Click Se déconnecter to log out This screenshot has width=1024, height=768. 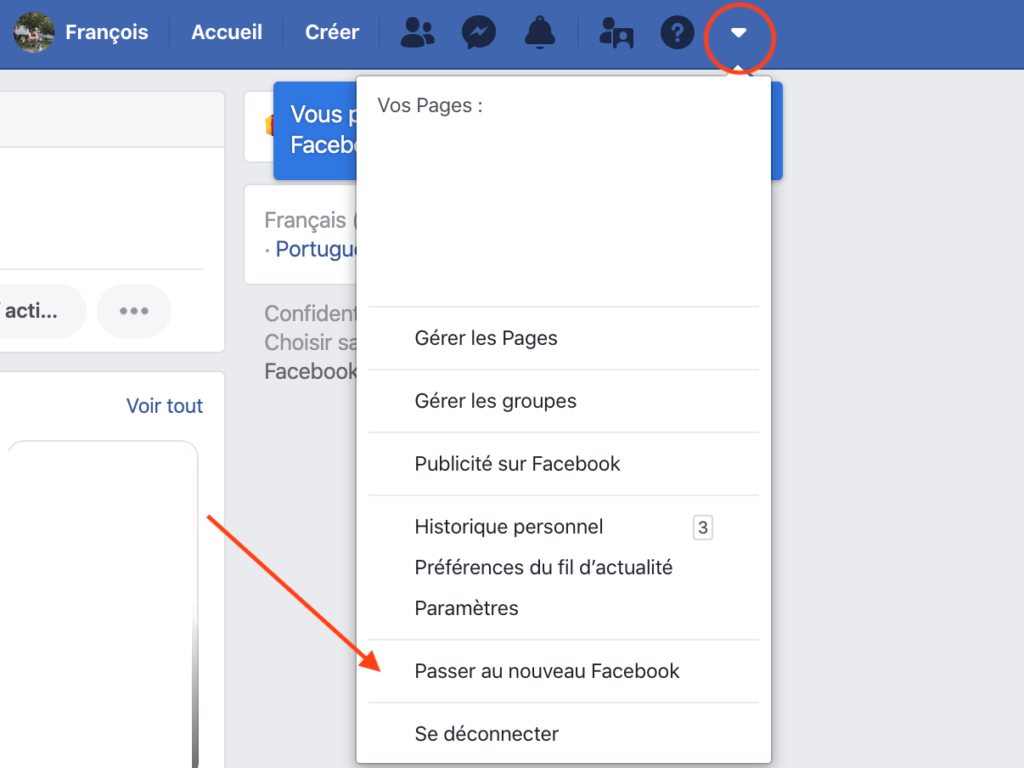(487, 733)
